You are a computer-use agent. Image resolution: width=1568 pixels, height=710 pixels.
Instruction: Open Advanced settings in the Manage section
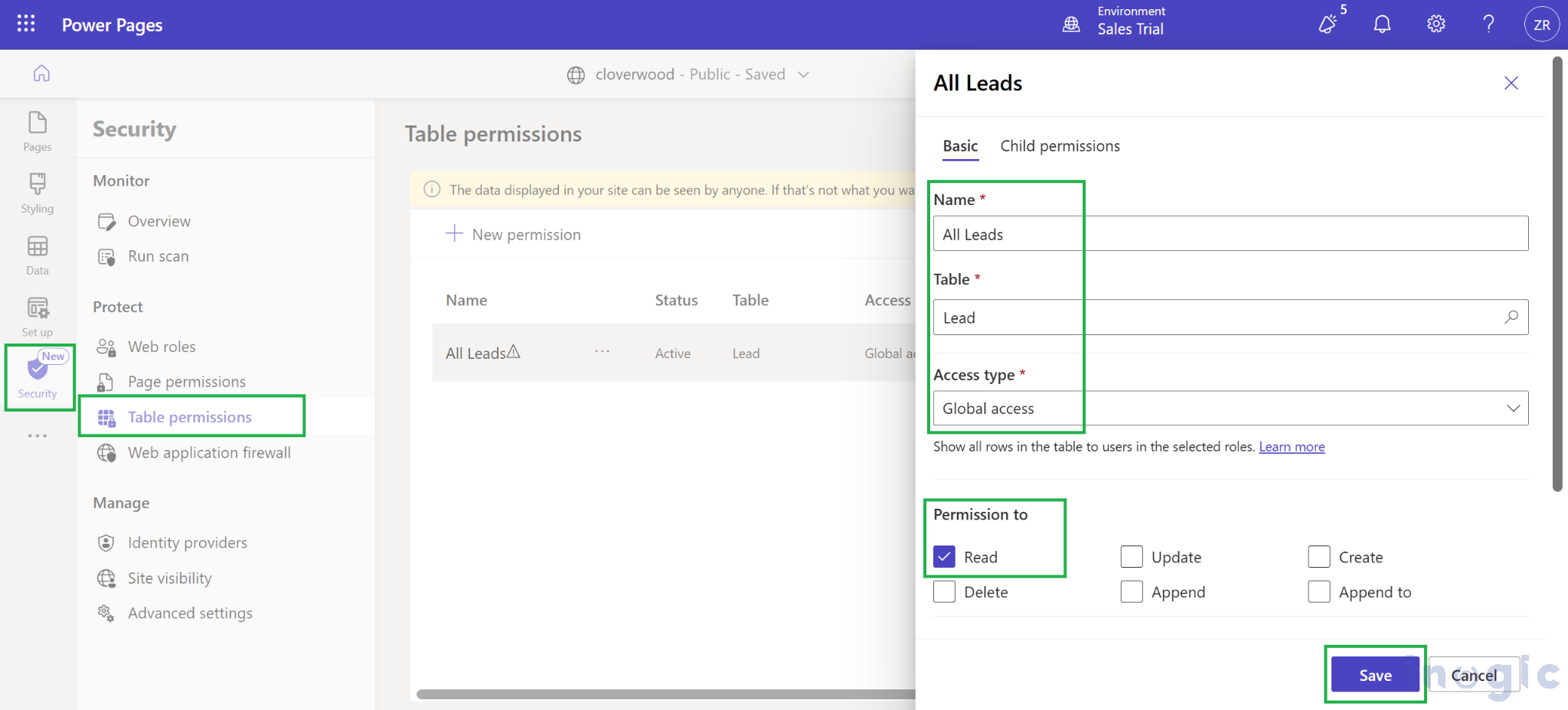[190, 612]
